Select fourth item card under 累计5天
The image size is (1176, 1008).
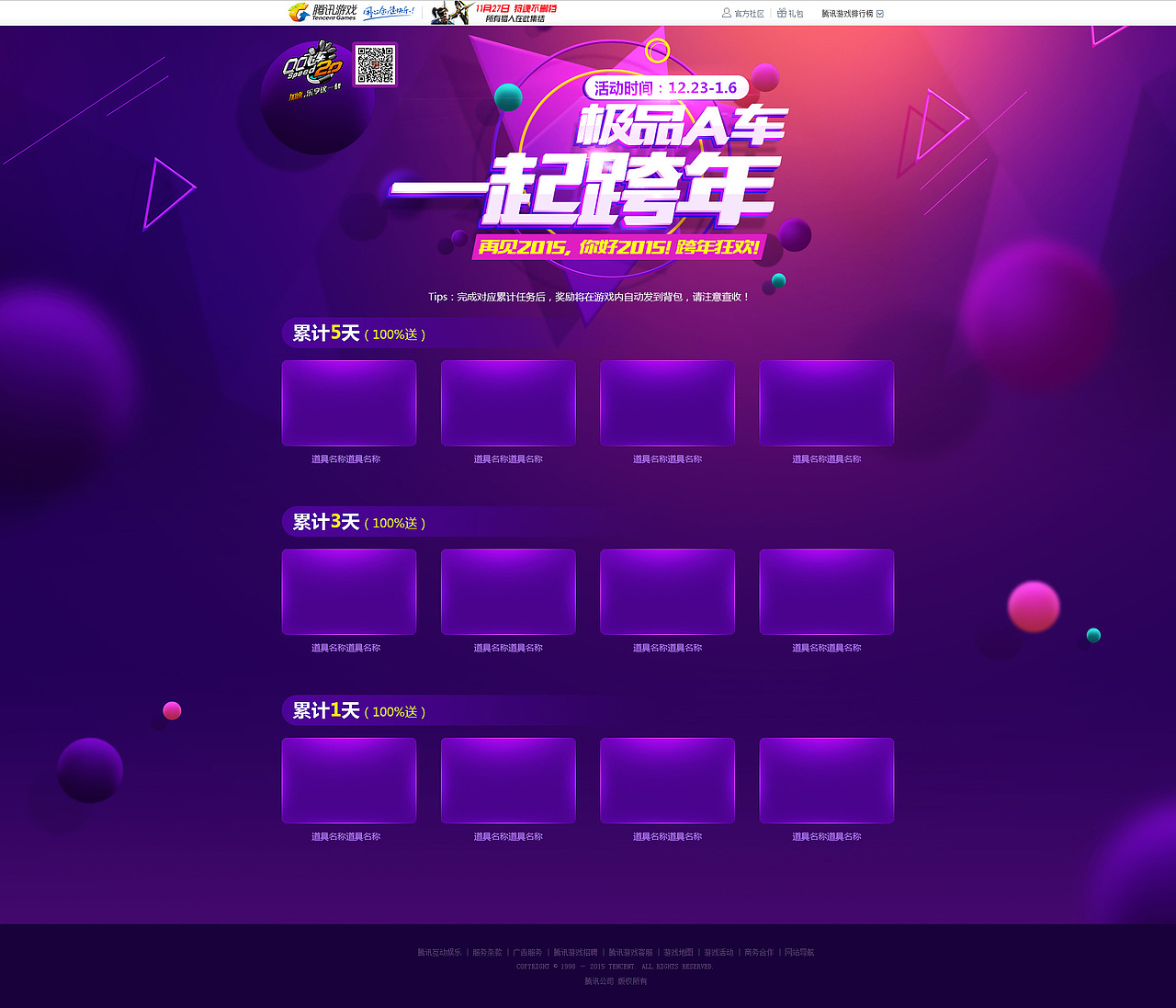[827, 403]
